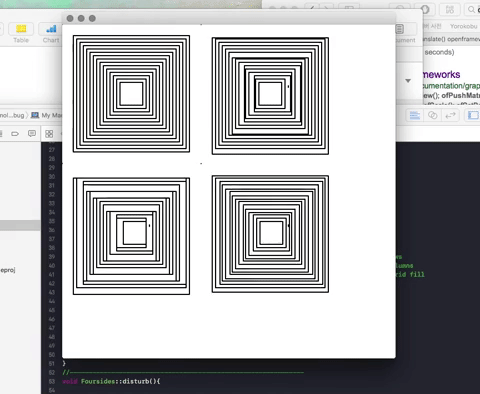Select the standard editor icon in Xcode
Screen dimensions: 480x394
pyautogui.click(x=415, y=115)
